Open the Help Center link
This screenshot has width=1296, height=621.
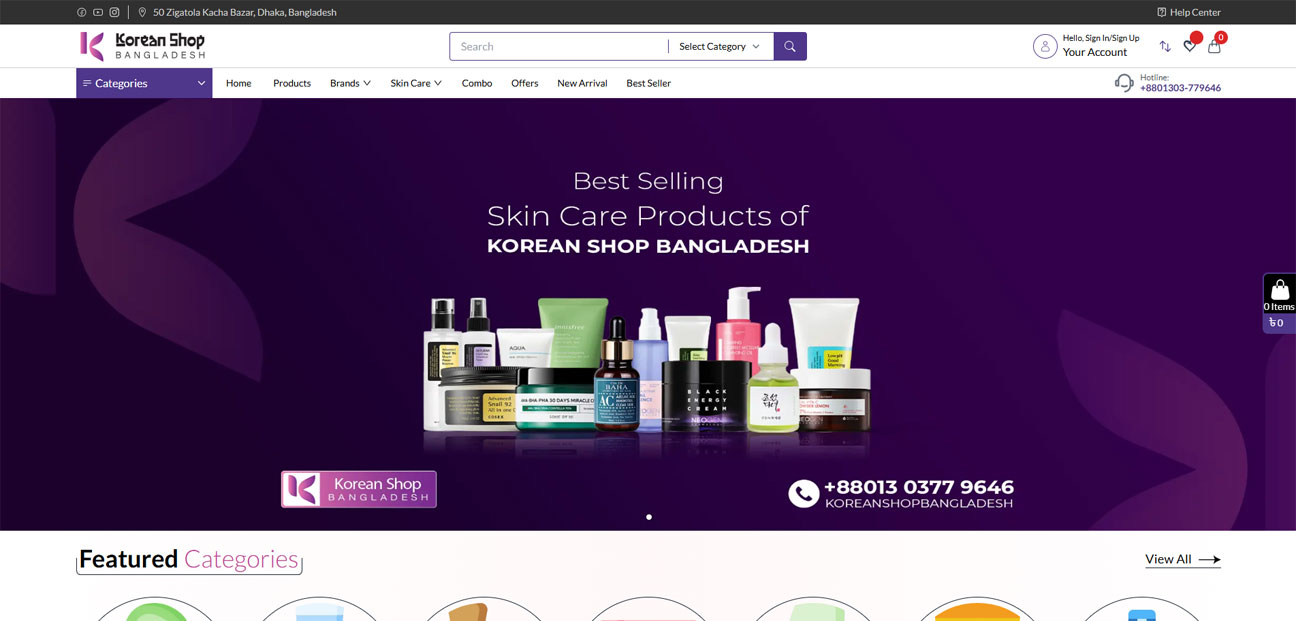(1189, 12)
